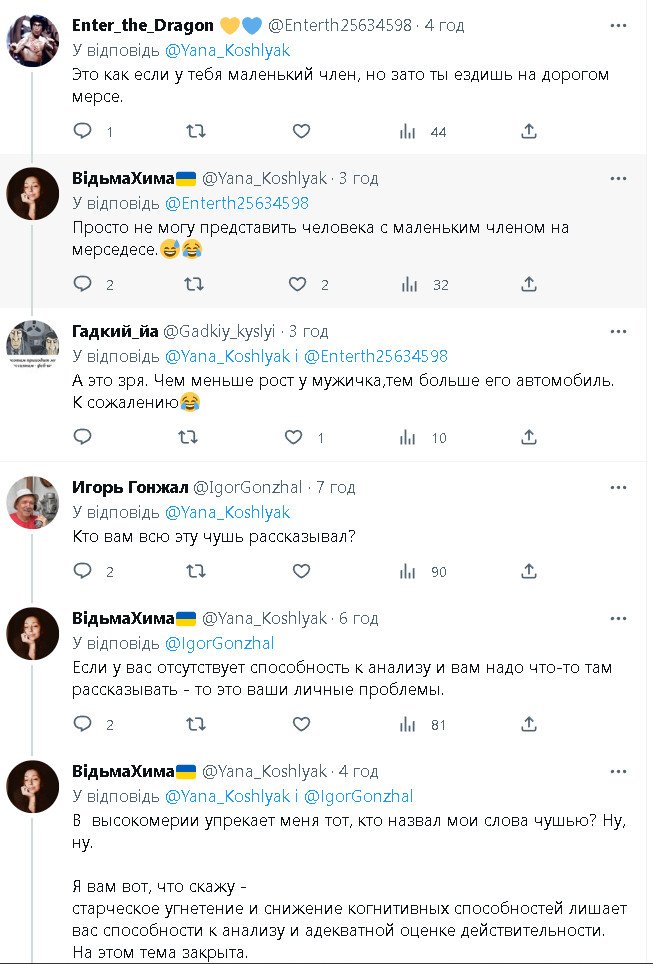Retweet Enter_the_Dragon's Mercedes comment
Screen dimensions: 653x964
point(197,131)
